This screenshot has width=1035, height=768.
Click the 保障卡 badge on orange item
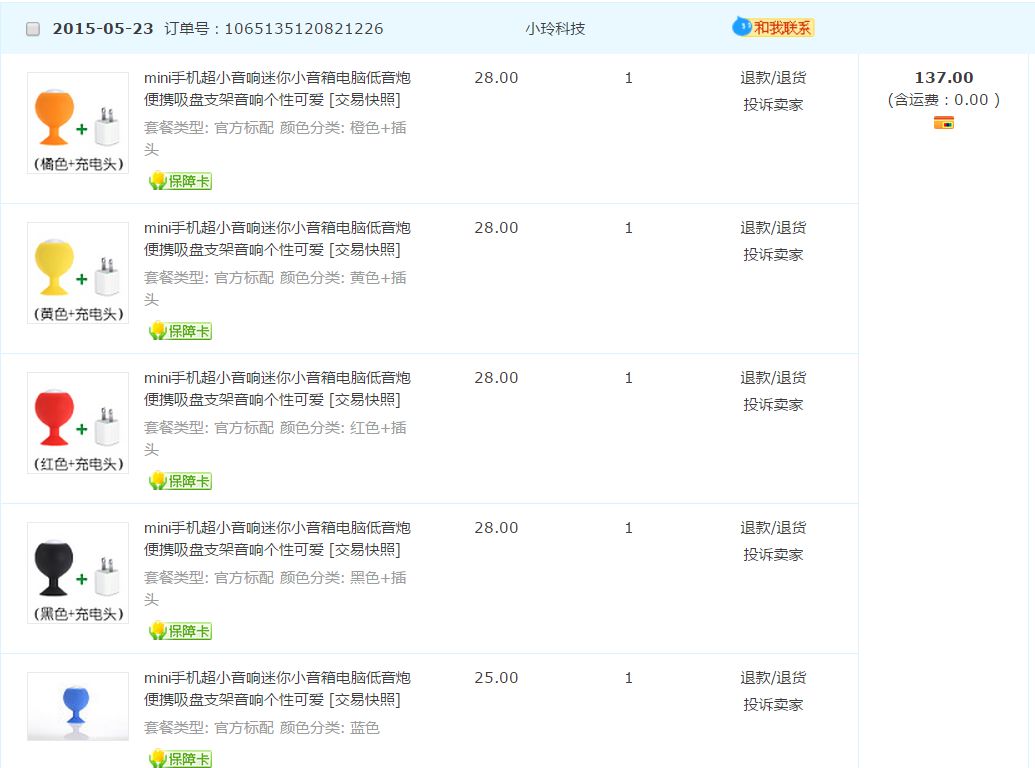pos(181,181)
